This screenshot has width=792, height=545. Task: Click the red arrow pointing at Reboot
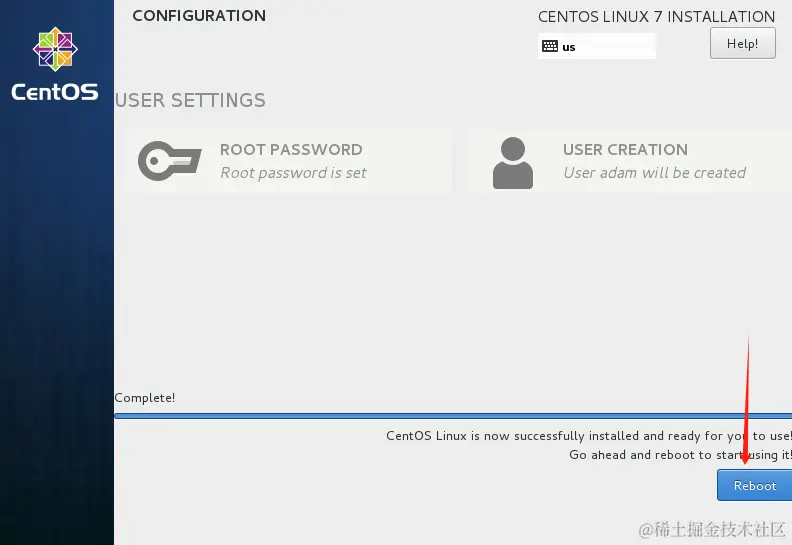[747, 400]
